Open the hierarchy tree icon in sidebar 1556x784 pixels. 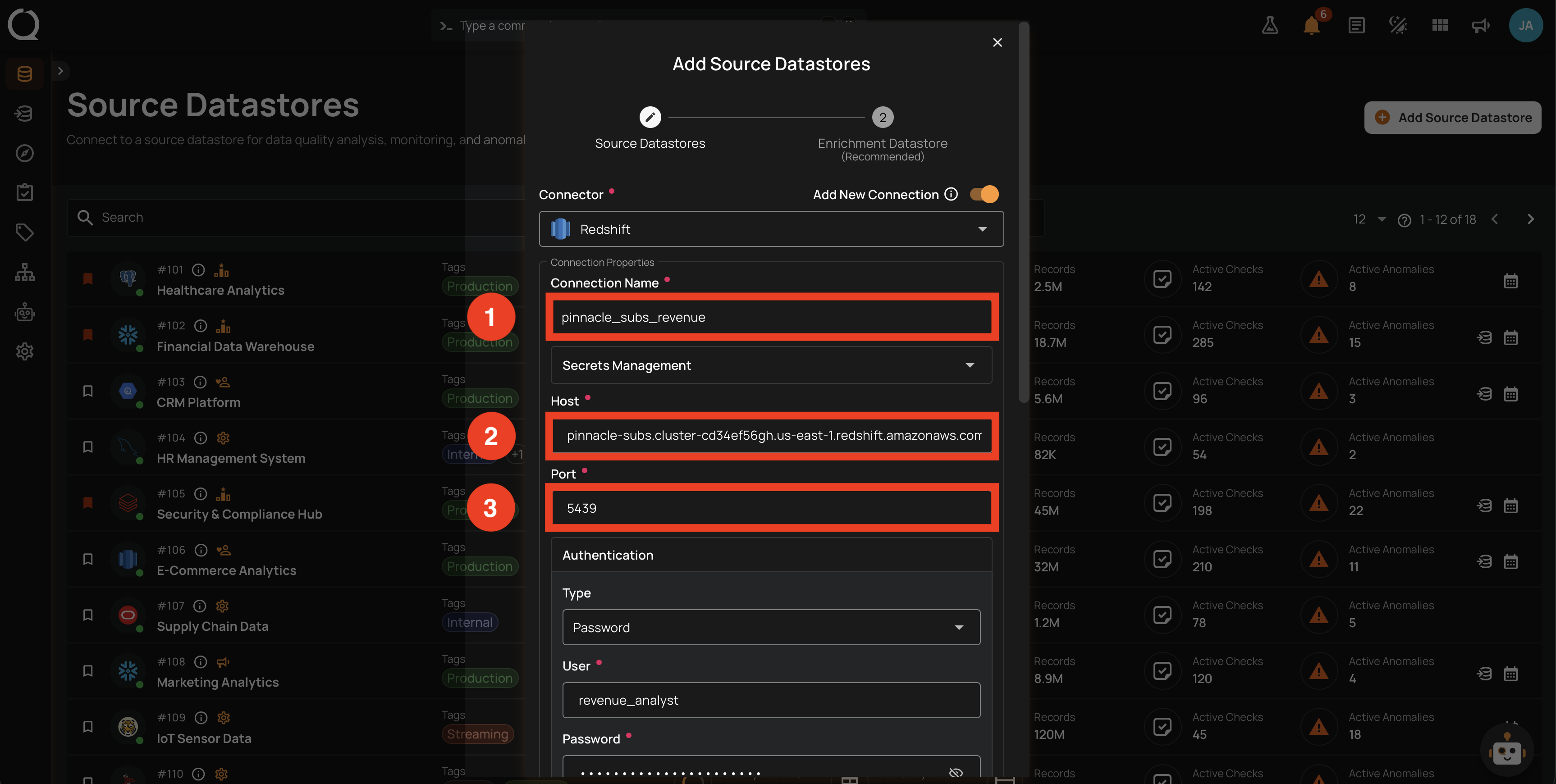[x=25, y=273]
